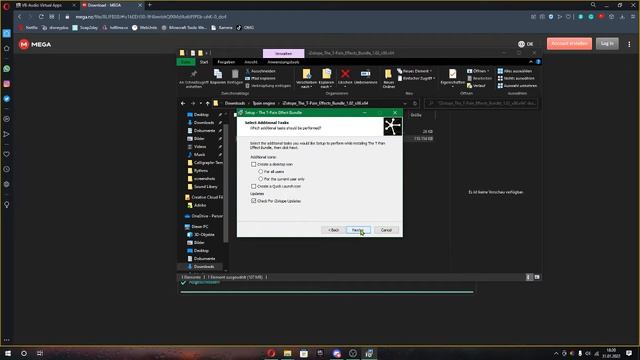The width and height of the screenshot is (640, 360).
Task: Click the browser reload button
Action: 41,17
